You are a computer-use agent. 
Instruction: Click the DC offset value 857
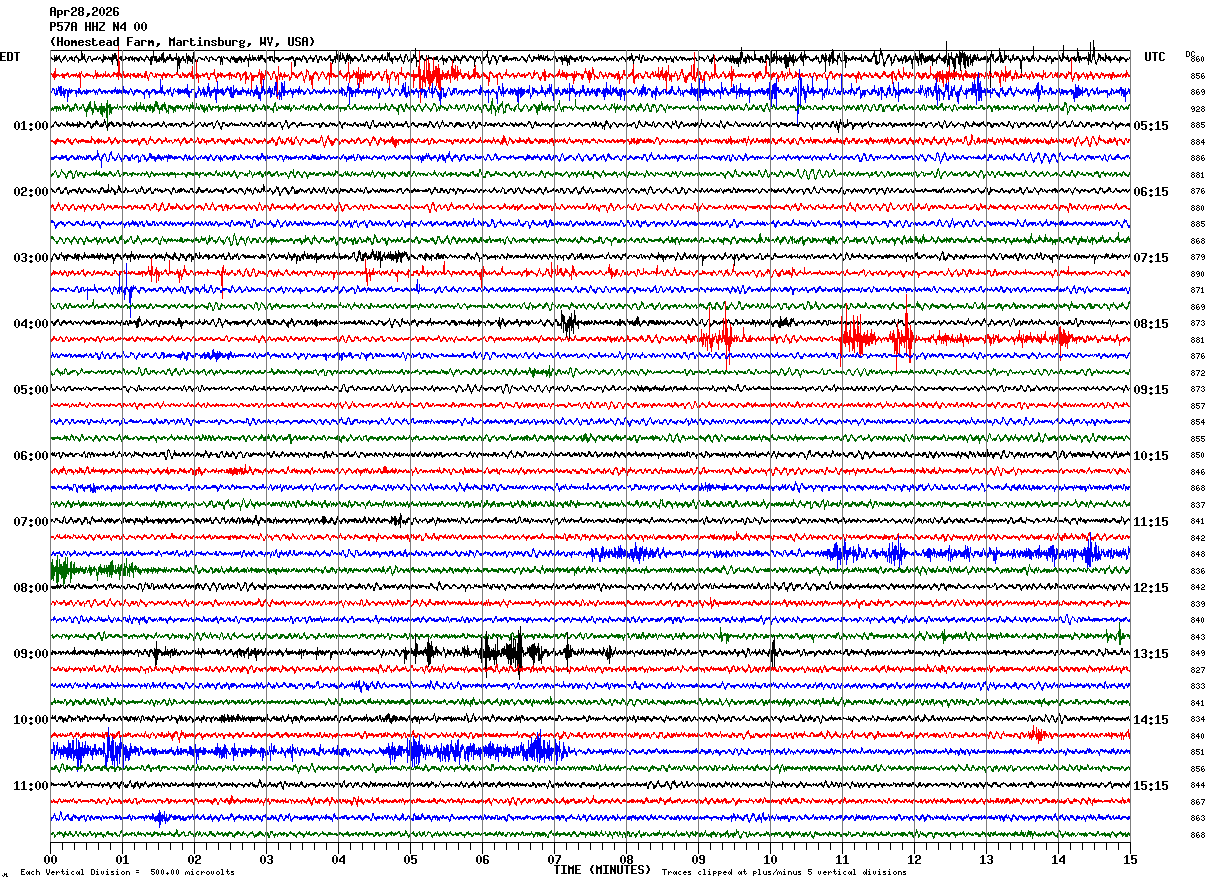click(x=1197, y=406)
